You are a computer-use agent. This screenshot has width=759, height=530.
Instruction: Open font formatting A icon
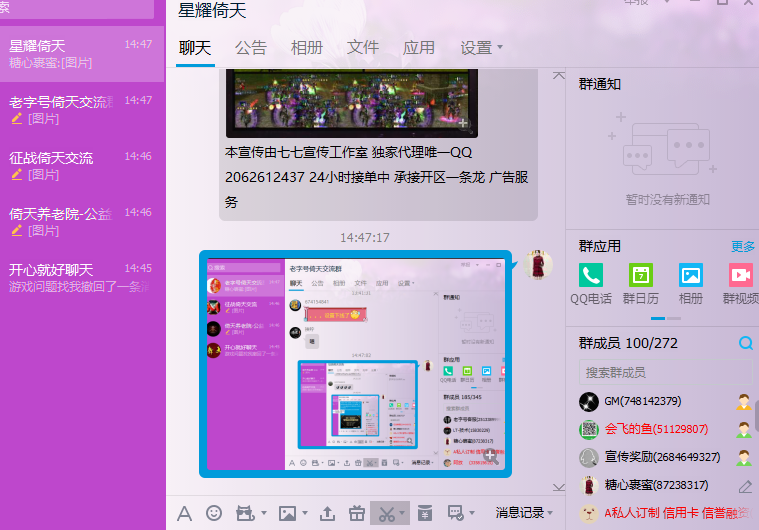(184, 514)
